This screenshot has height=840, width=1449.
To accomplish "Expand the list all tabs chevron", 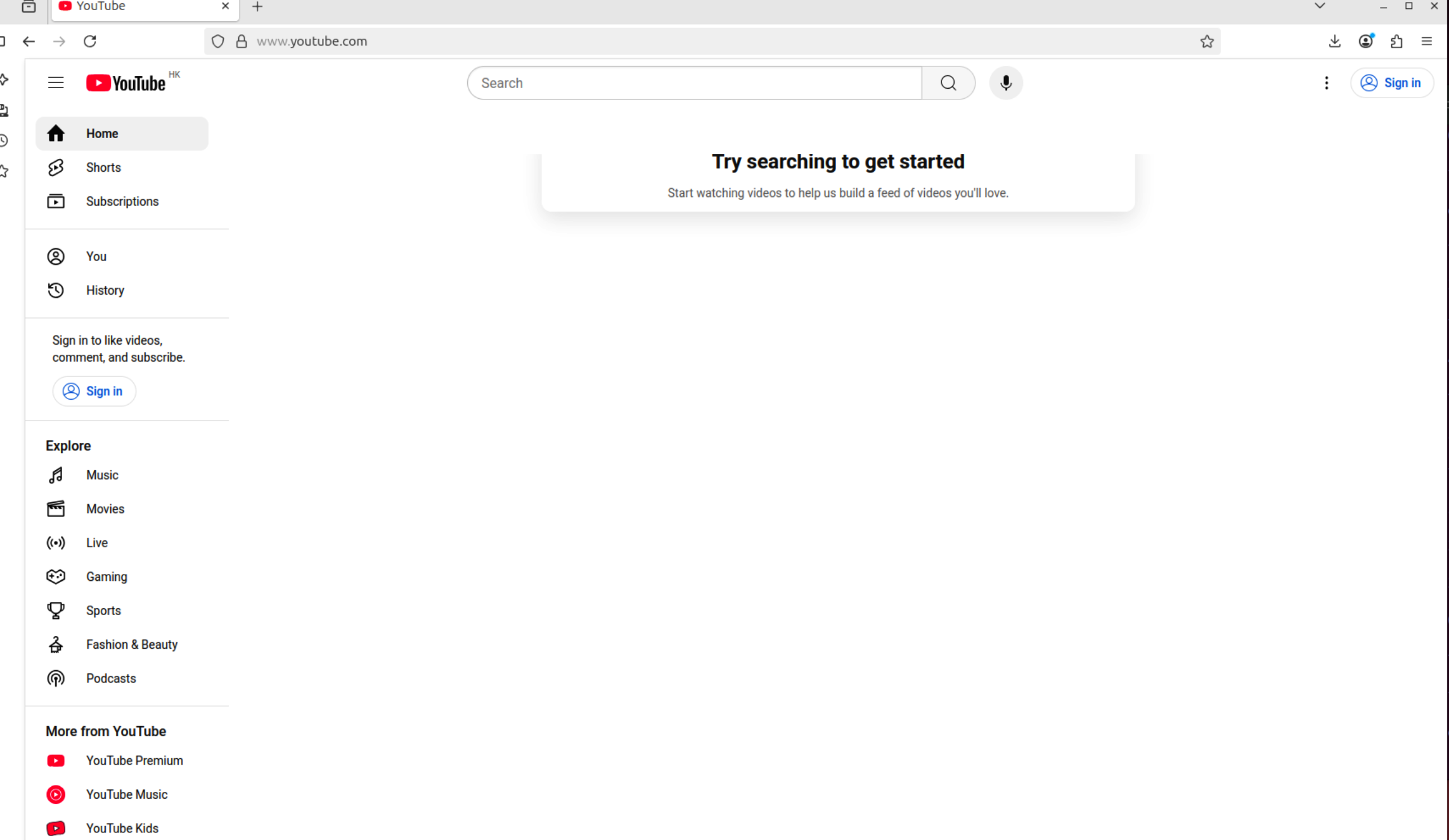I will [x=1320, y=6].
